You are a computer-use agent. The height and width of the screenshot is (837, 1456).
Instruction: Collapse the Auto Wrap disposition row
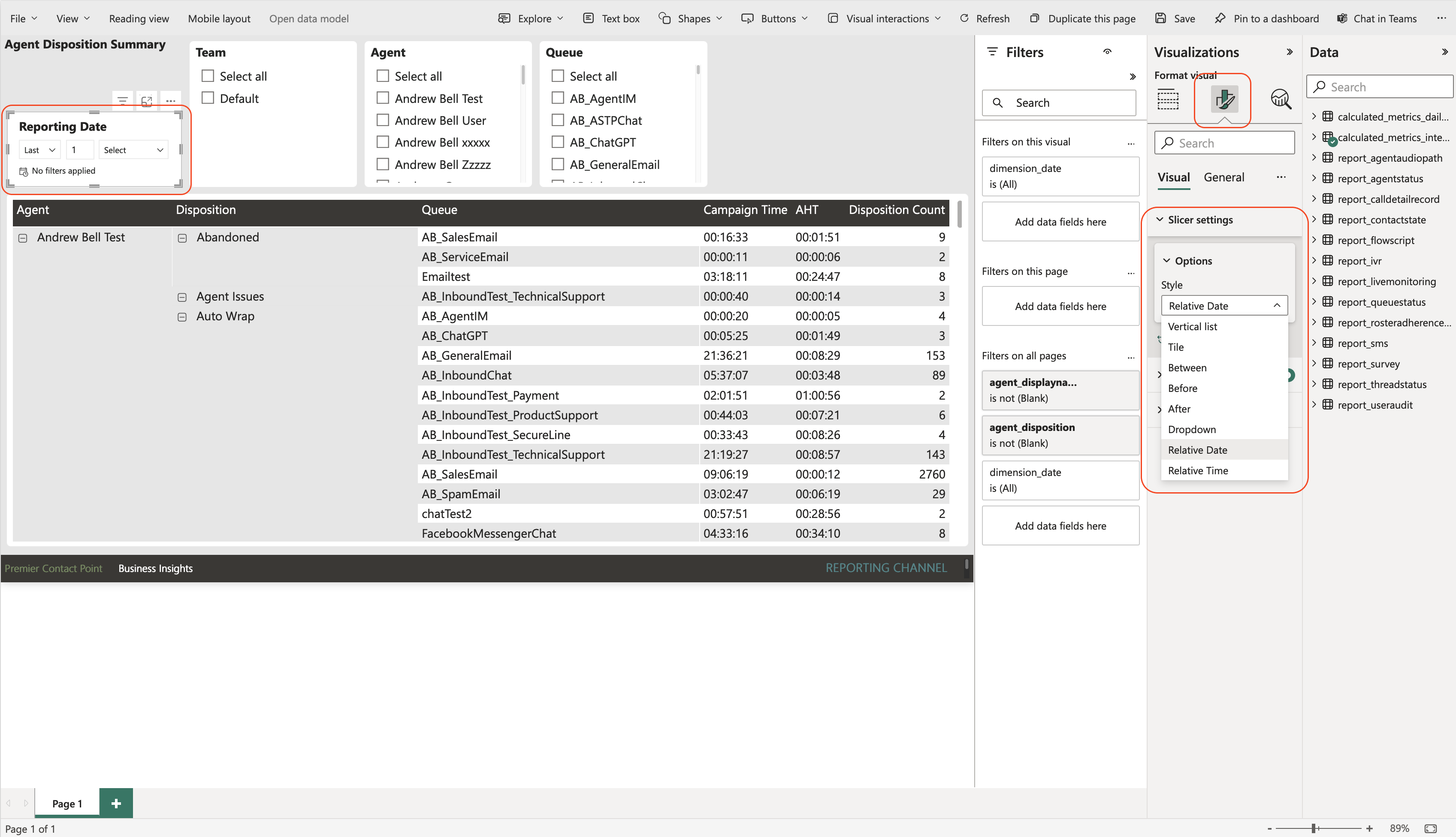click(x=182, y=317)
